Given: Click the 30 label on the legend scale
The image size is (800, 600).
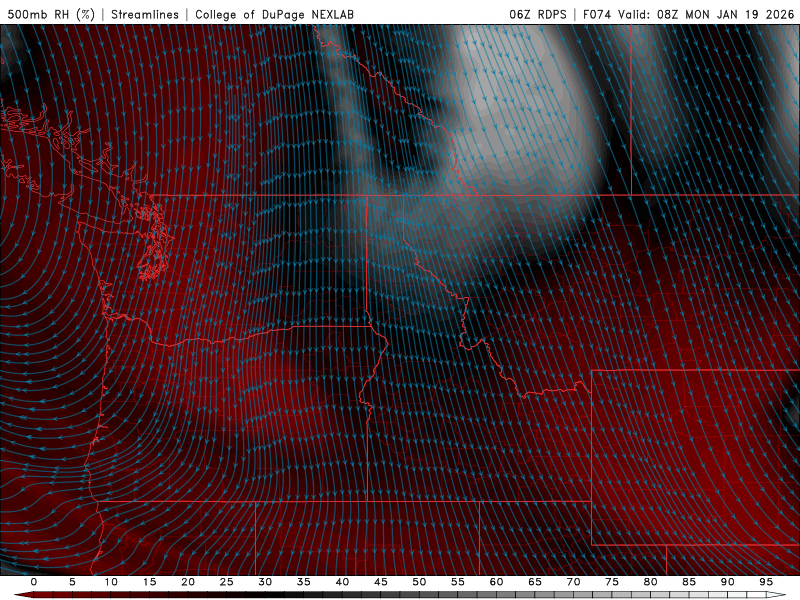Looking at the screenshot, I should point(265,582).
